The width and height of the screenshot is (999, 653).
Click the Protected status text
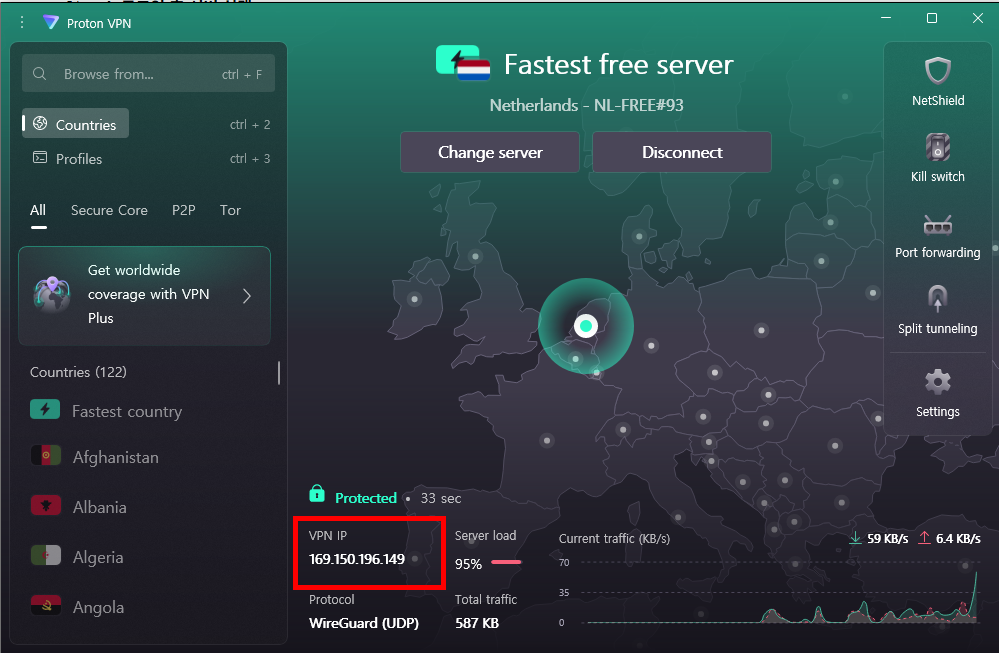[x=366, y=498]
